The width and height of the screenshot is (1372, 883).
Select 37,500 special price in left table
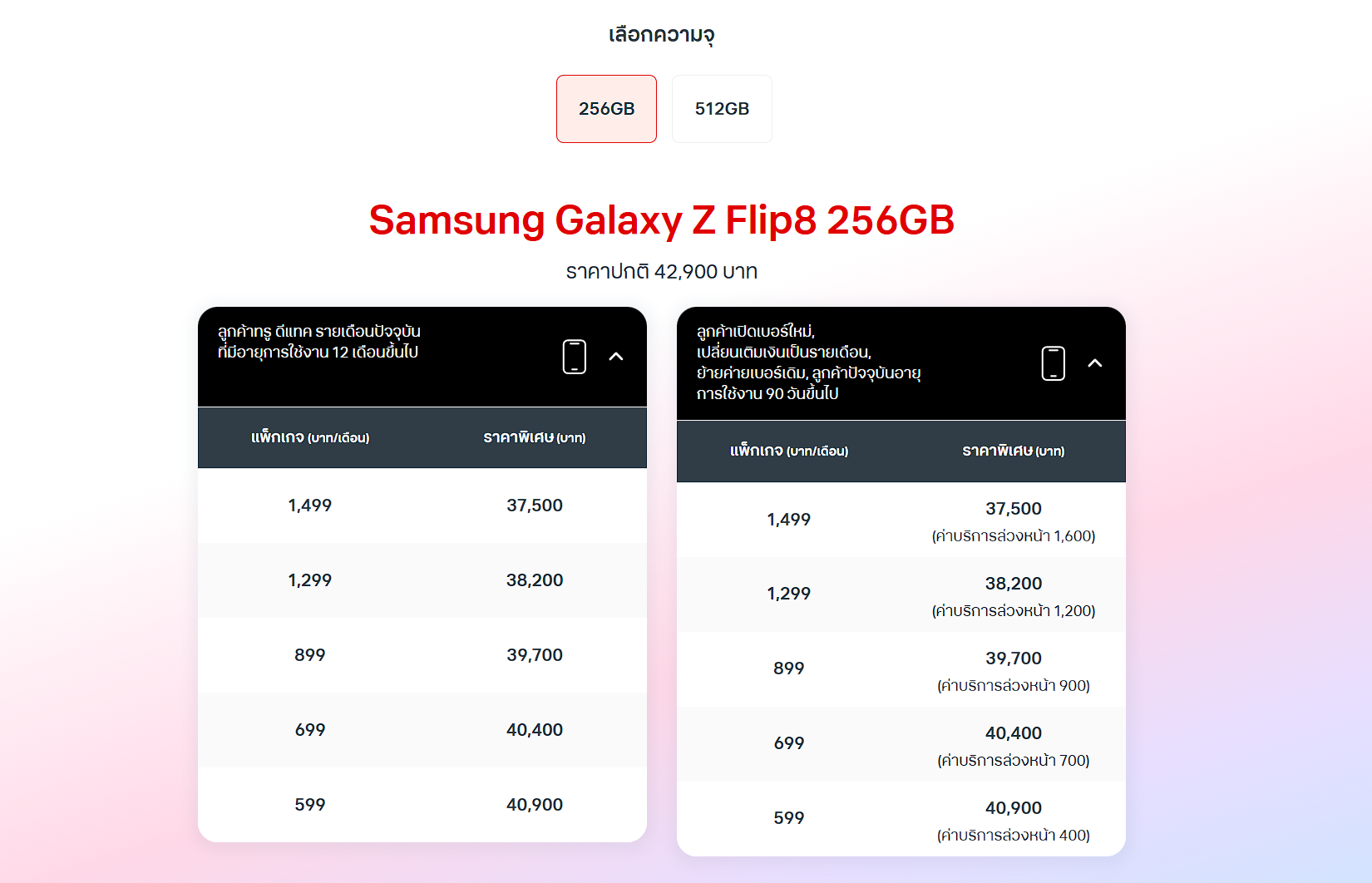pos(535,506)
